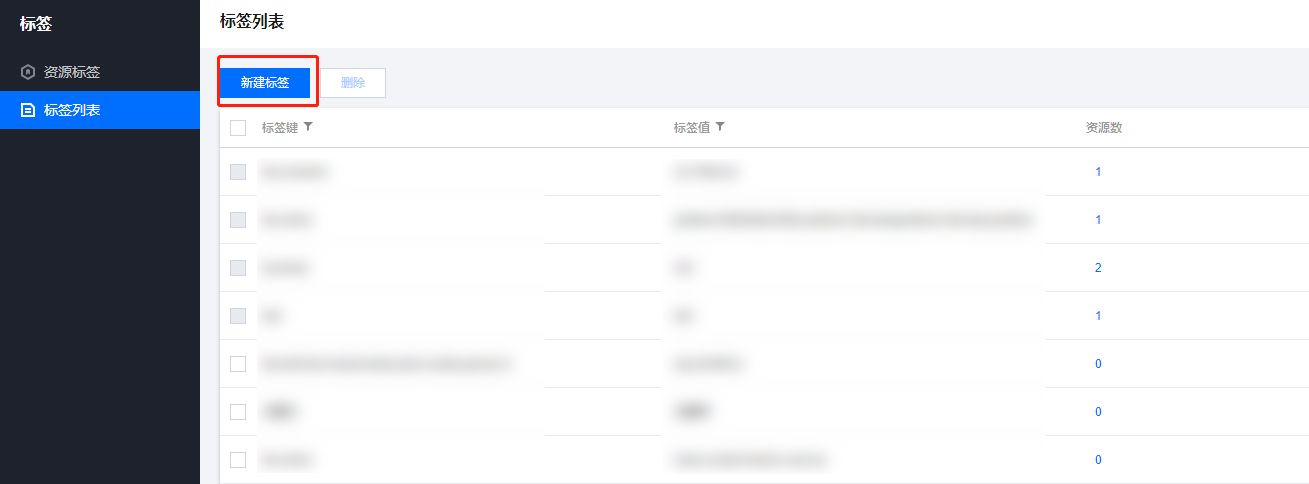Tick the select-all header checkbox
Screen dimensions: 1309x484
(x=238, y=128)
